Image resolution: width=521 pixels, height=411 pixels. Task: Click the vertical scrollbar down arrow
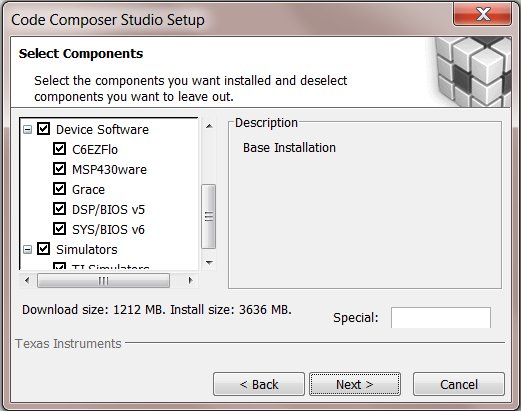[209, 263]
